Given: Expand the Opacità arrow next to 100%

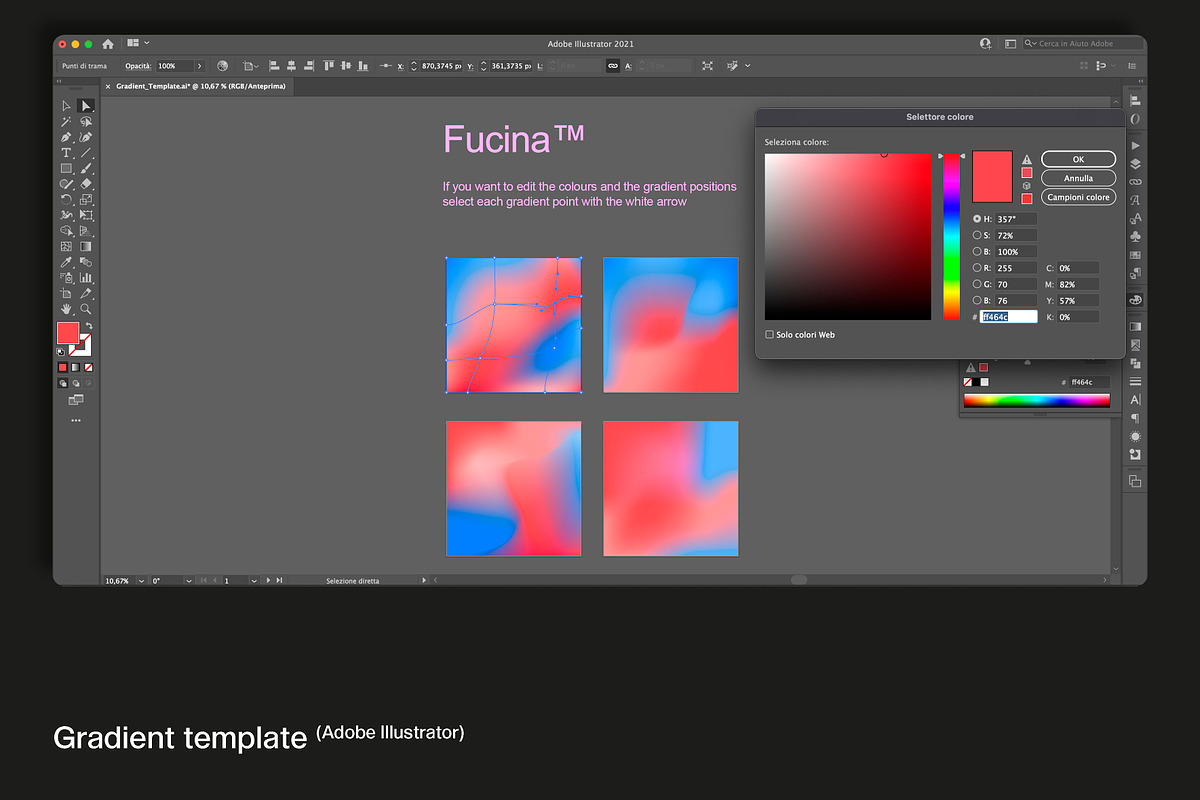Looking at the screenshot, I should [x=199, y=65].
